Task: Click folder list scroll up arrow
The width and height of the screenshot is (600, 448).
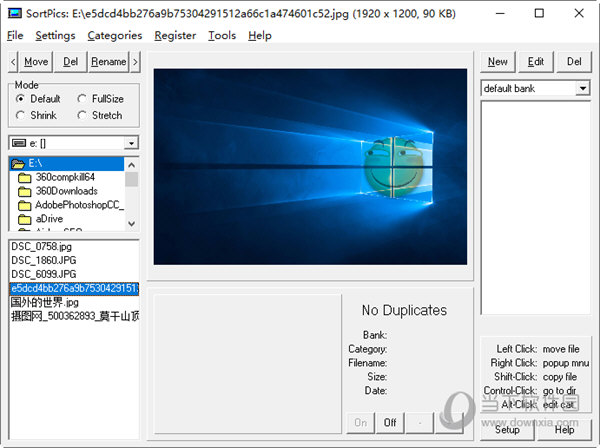Action: coord(131,165)
